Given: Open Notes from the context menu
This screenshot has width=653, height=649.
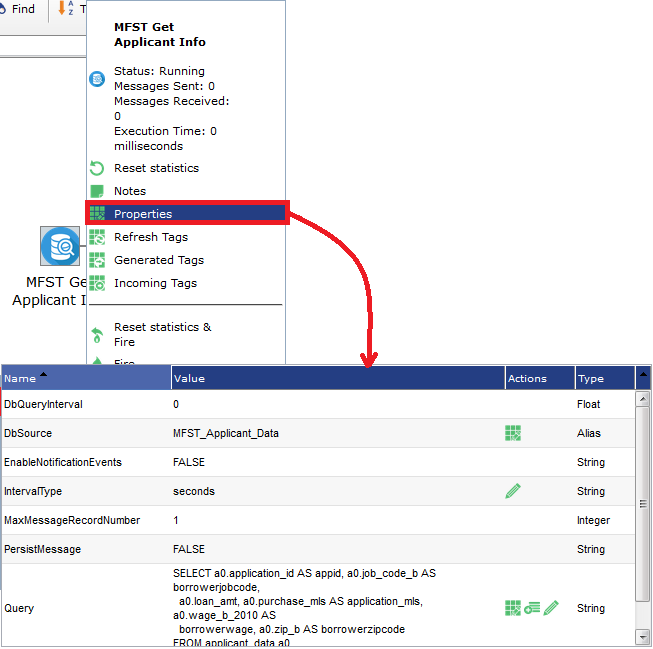Looking at the screenshot, I should click(130, 191).
